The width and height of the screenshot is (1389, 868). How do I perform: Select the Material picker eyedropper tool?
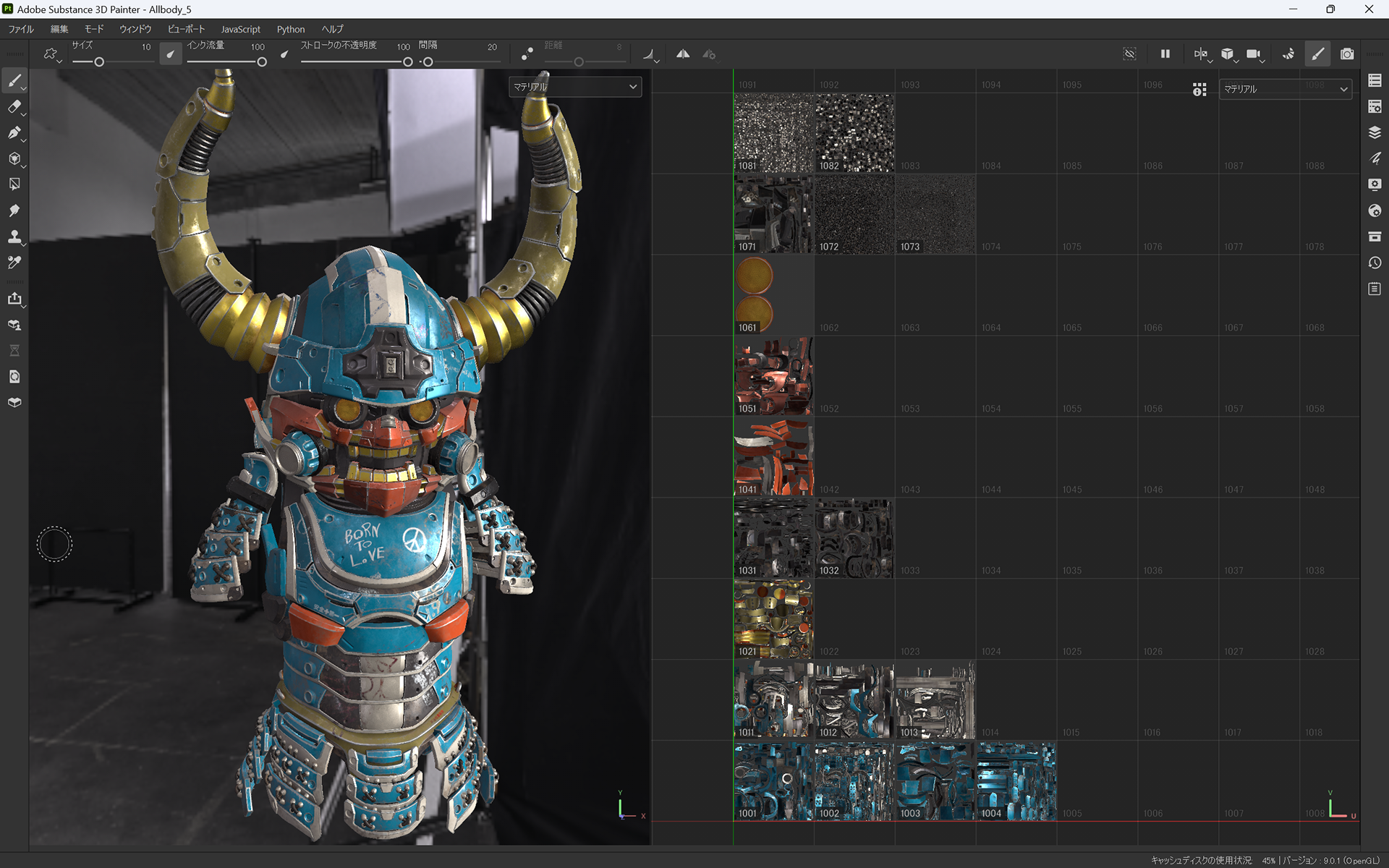[x=14, y=263]
